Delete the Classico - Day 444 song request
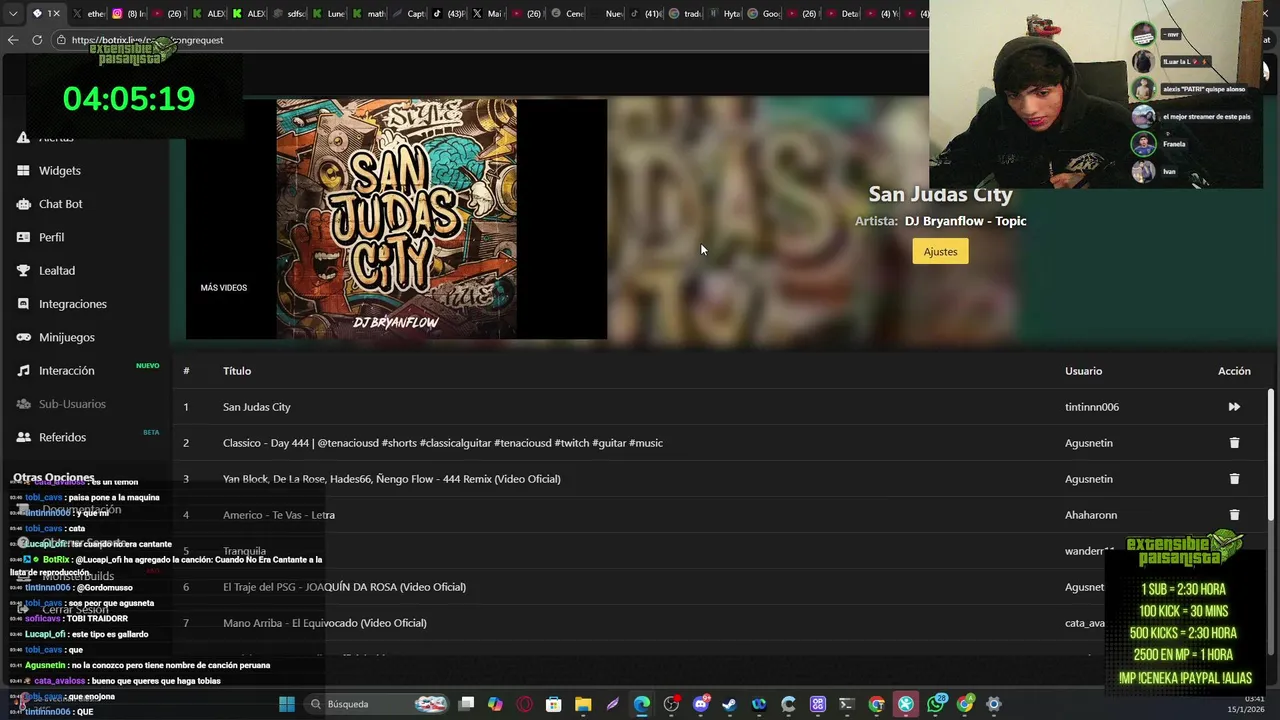The height and width of the screenshot is (720, 1280). (1234, 443)
